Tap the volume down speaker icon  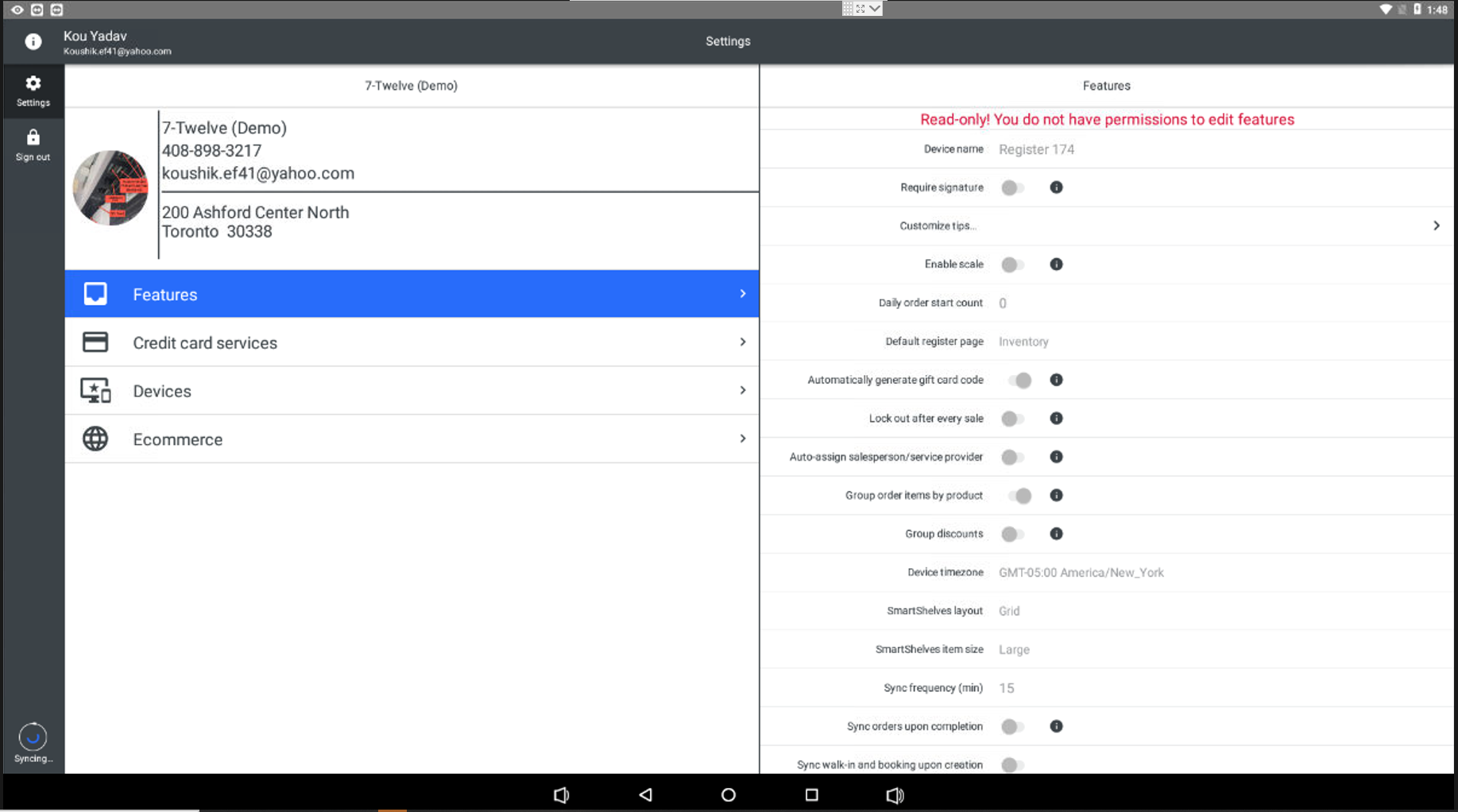point(561,795)
